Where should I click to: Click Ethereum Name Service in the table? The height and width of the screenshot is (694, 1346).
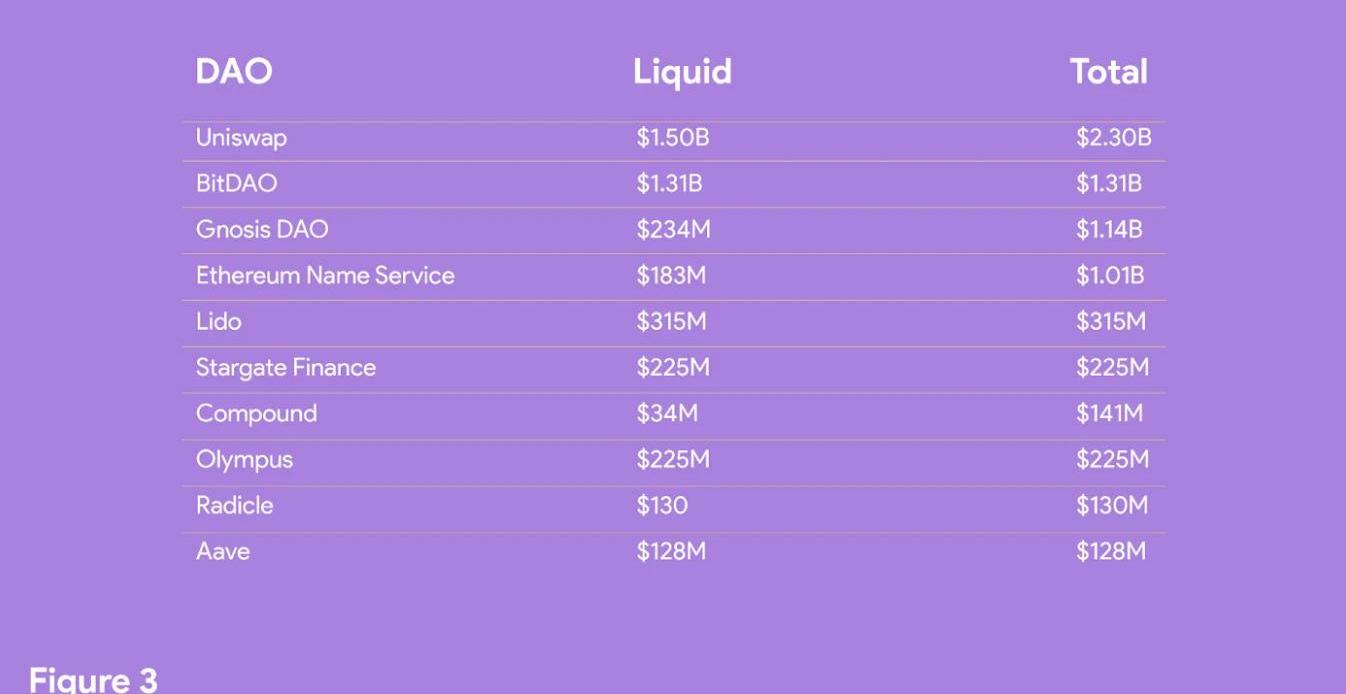[325, 276]
